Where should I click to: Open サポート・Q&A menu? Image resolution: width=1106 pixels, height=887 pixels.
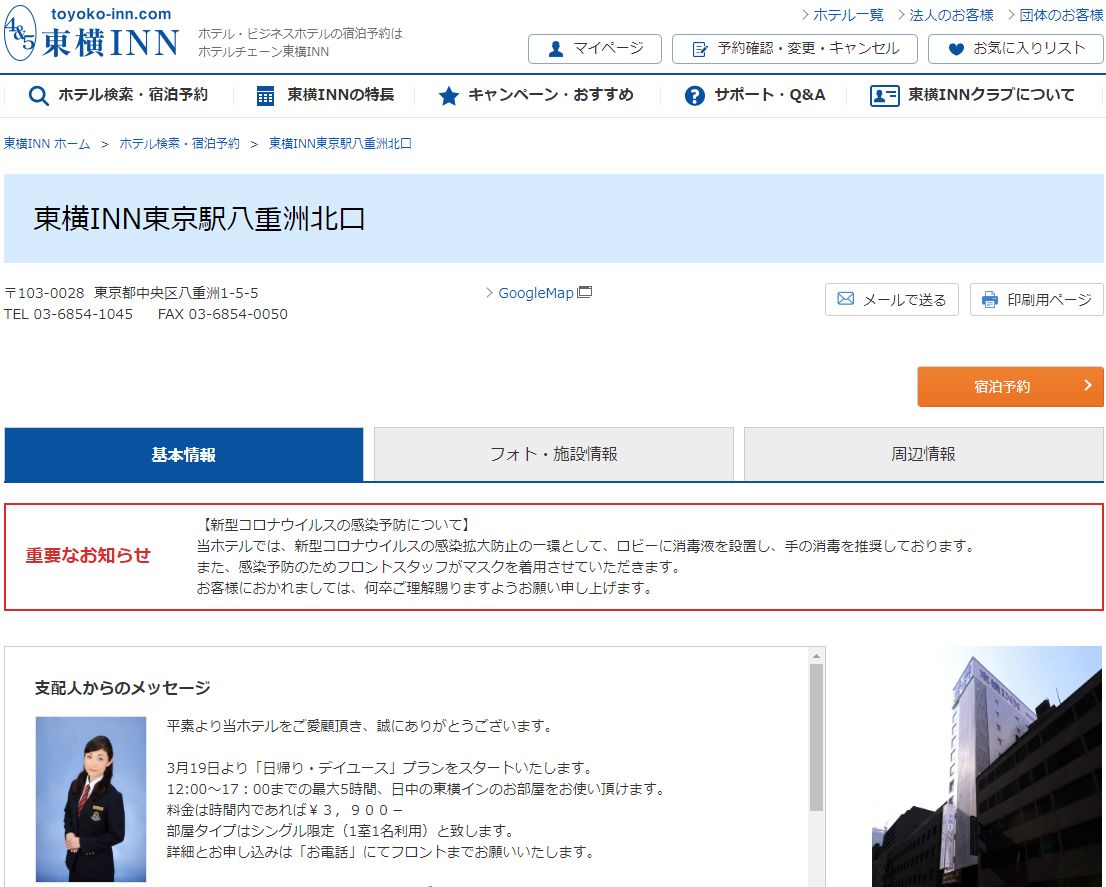(x=755, y=95)
